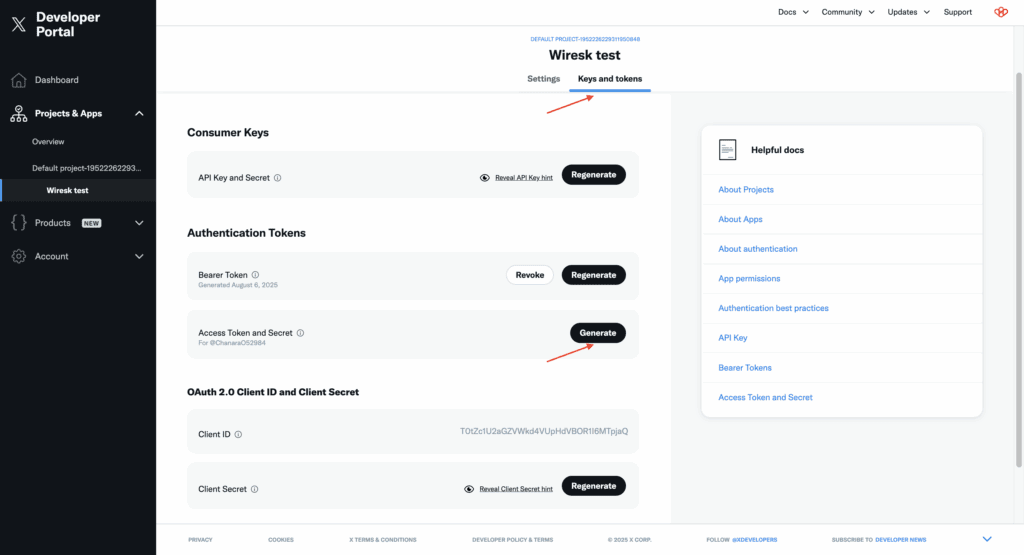Click the Products curly braces icon
1024x555 pixels.
(19, 223)
